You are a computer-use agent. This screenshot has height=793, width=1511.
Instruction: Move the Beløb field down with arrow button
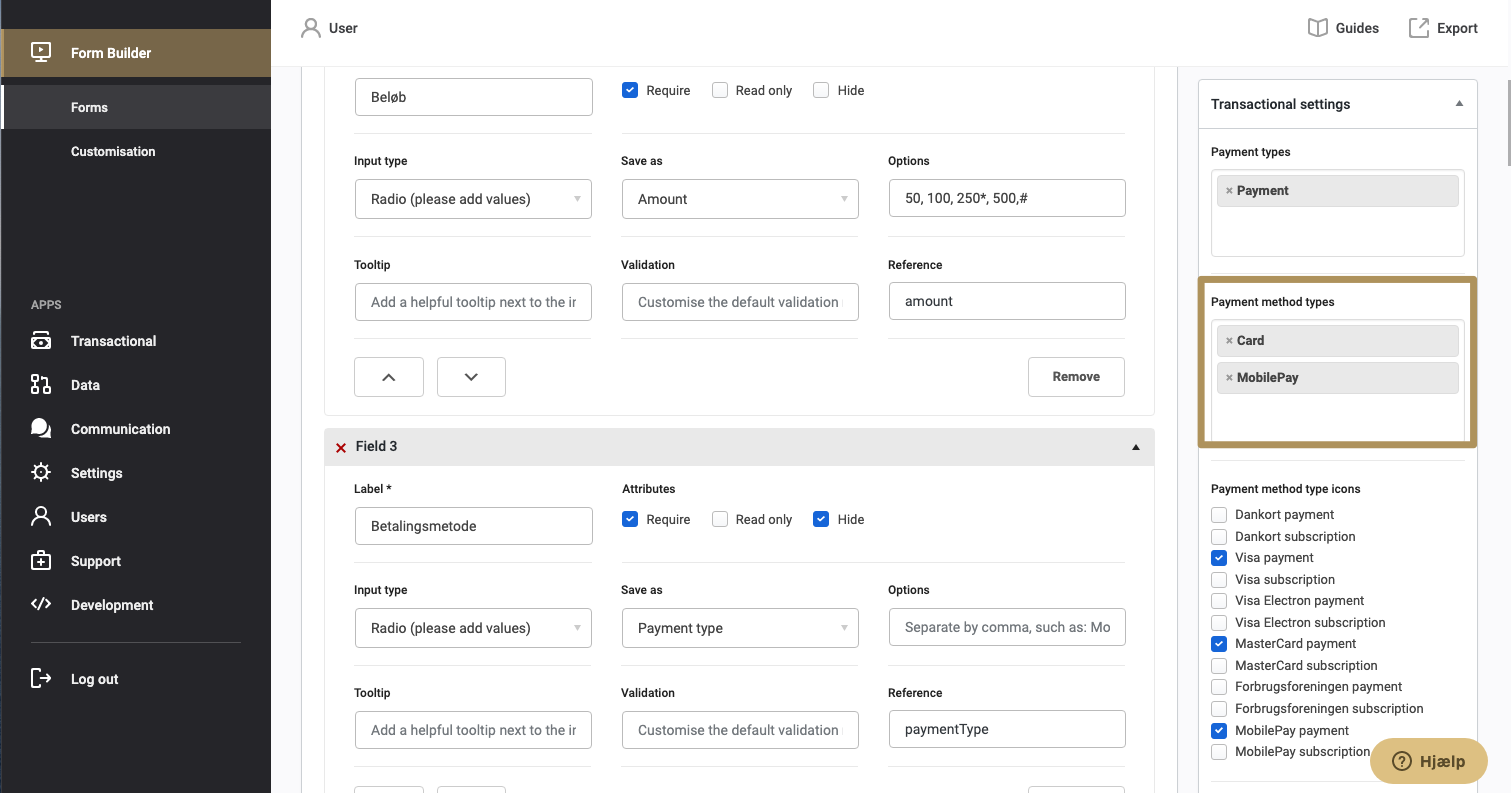pos(471,377)
